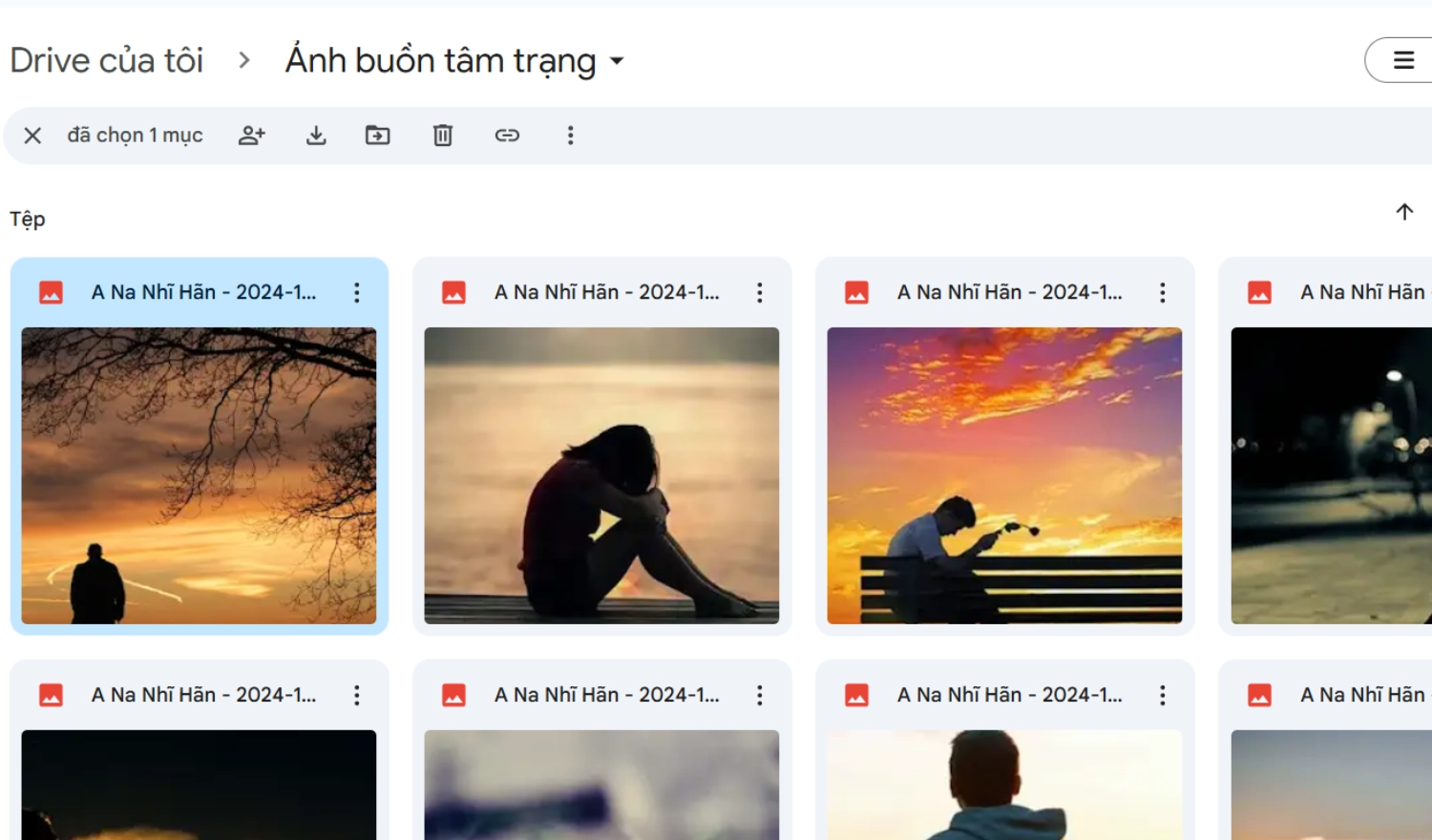
Task: Move the selected file to a folder
Action: click(378, 136)
